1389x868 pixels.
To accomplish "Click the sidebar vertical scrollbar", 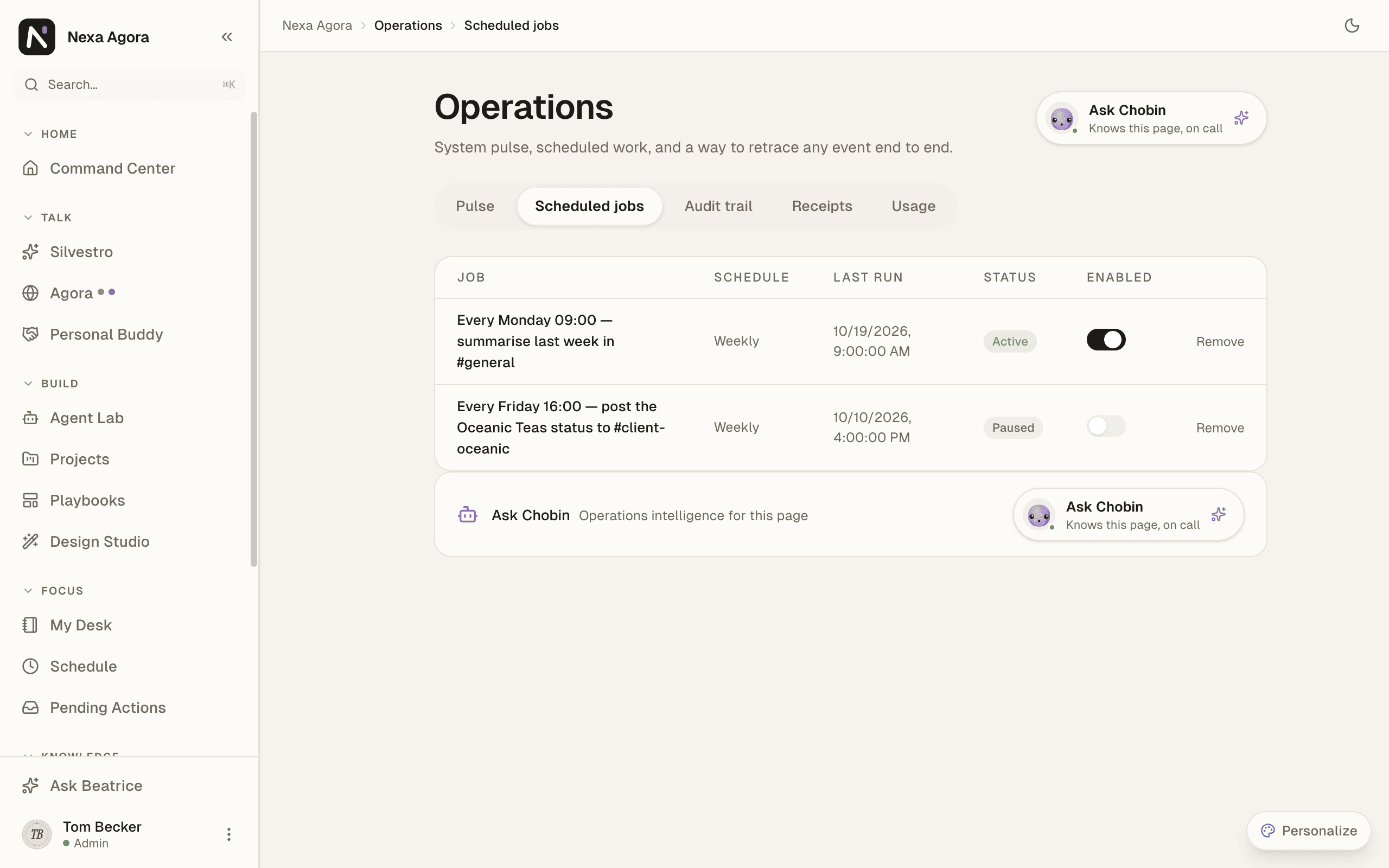I will point(254,339).
